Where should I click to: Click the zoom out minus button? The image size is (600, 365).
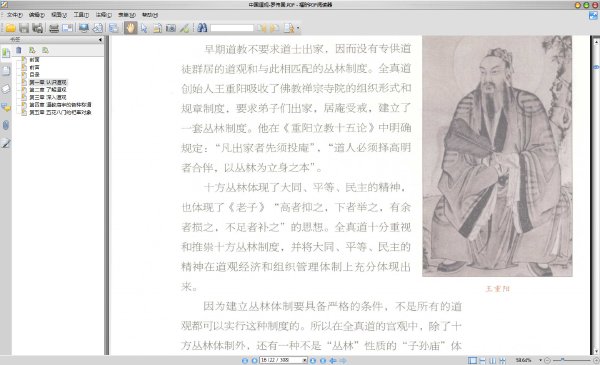click(x=547, y=360)
